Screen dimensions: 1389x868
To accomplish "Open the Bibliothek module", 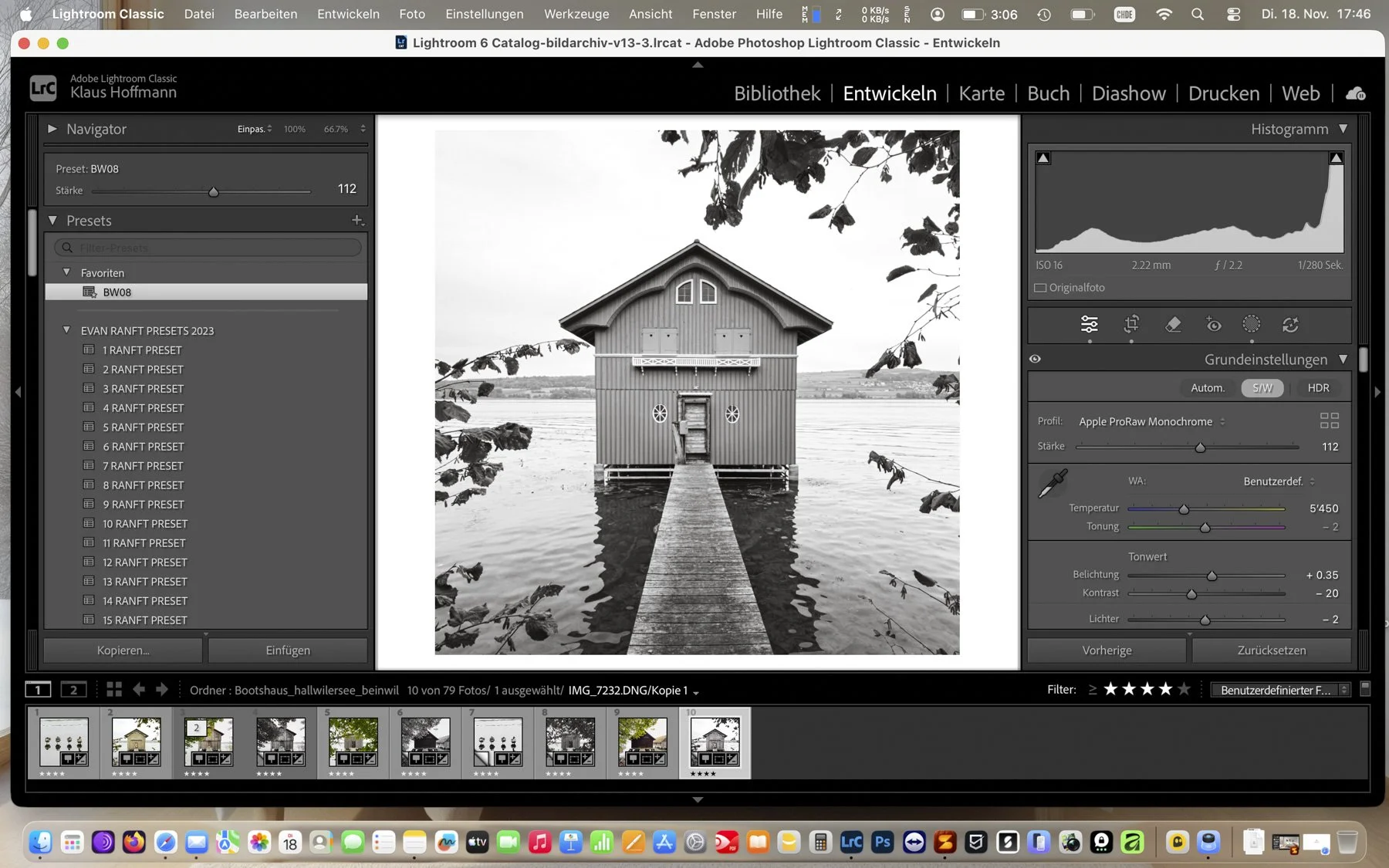I will pos(777,93).
